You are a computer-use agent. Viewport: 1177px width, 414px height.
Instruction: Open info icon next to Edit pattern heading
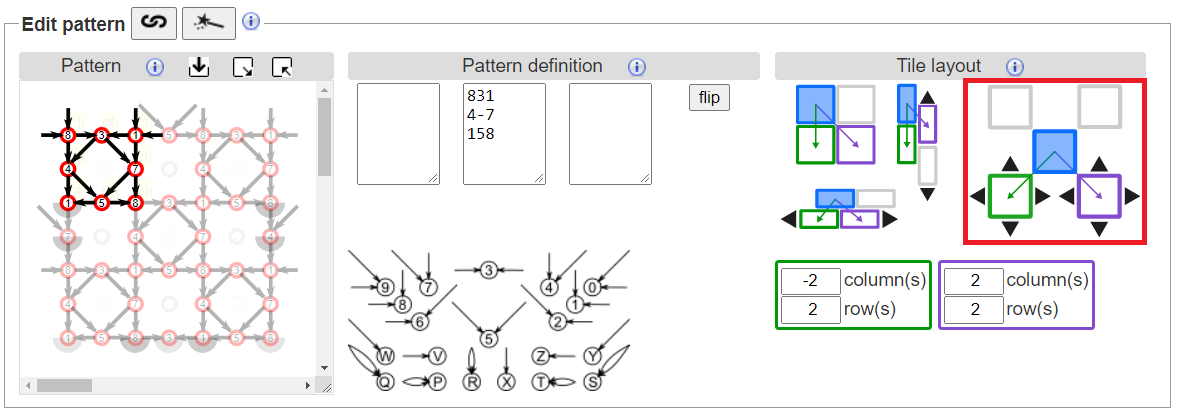tap(251, 20)
